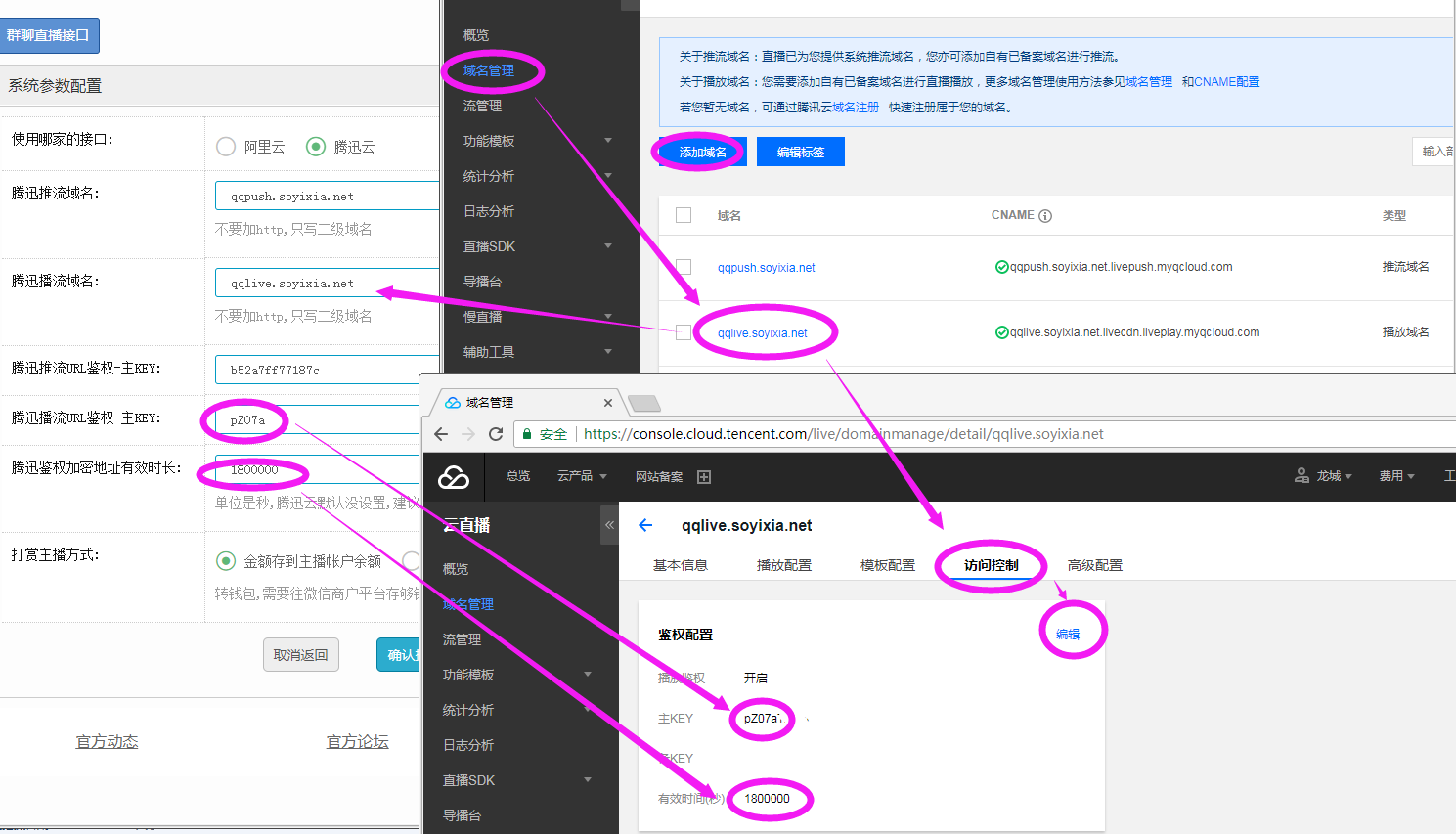The width and height of the screenshot is (1456, 834).
Task: Tick the checkbox for qqpush.soyixia.net row
Action: (684, 267)
